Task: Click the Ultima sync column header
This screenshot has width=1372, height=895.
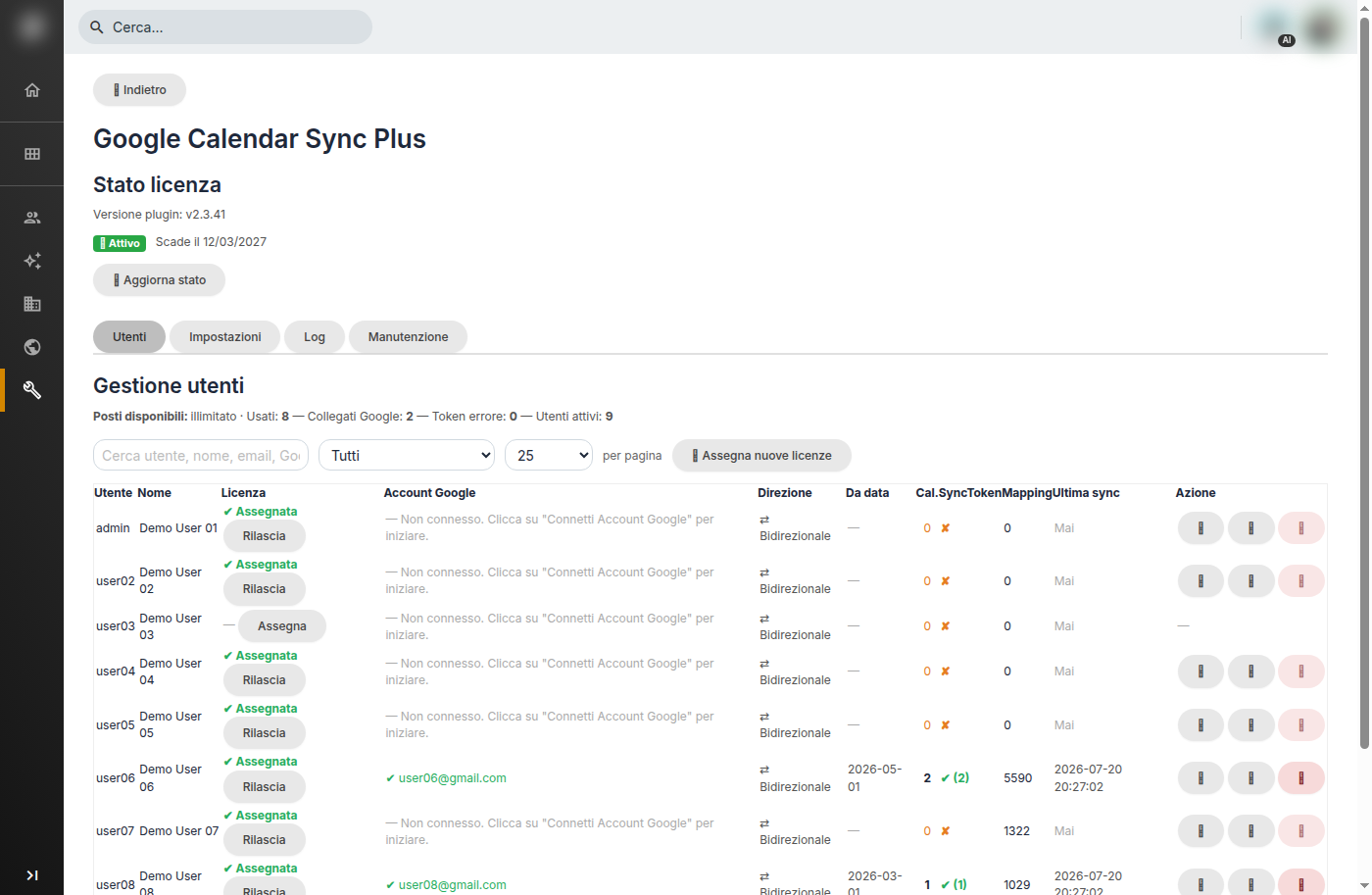Action: 1086,493
